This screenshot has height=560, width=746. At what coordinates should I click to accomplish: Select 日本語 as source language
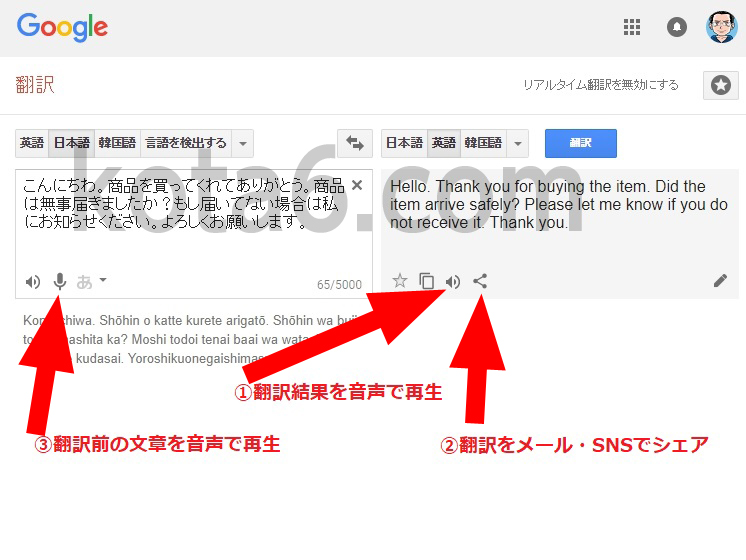pyautogui.click(x=71, y=143)
